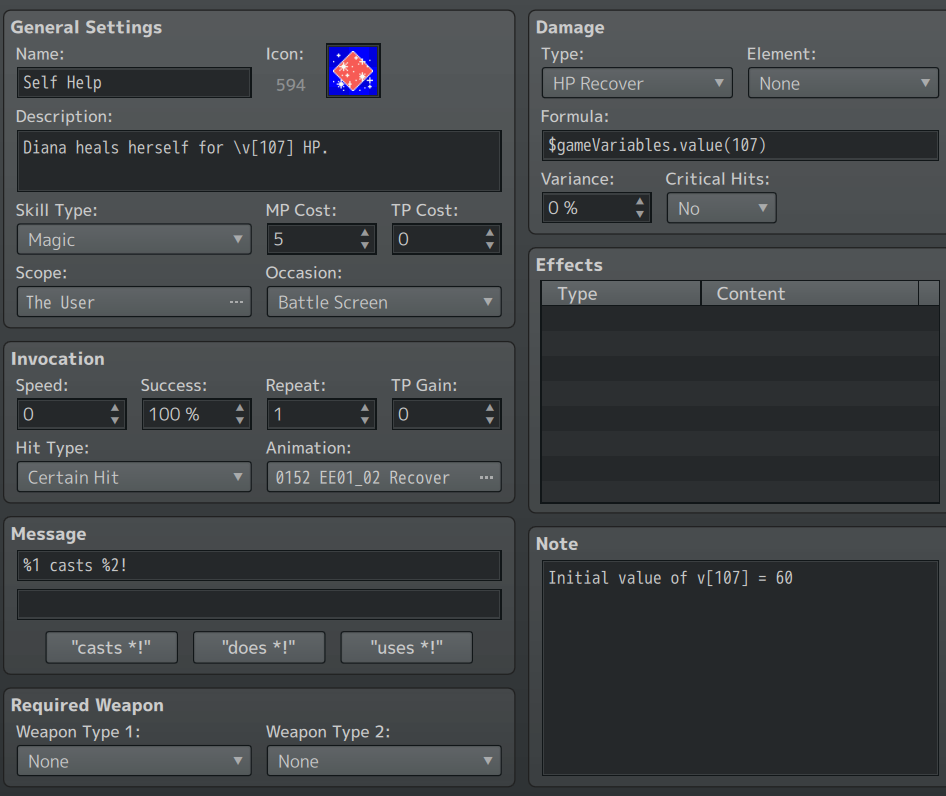Open the skill icon picker (icon 594)

[353, 70]
